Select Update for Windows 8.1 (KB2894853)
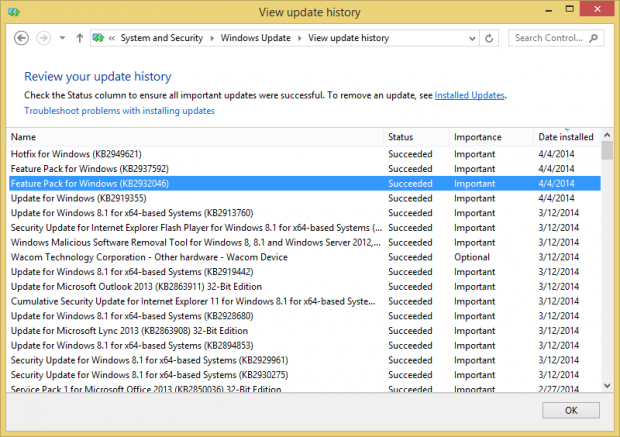Viewport: 620px width, 437px height. [x=304, y=345]
